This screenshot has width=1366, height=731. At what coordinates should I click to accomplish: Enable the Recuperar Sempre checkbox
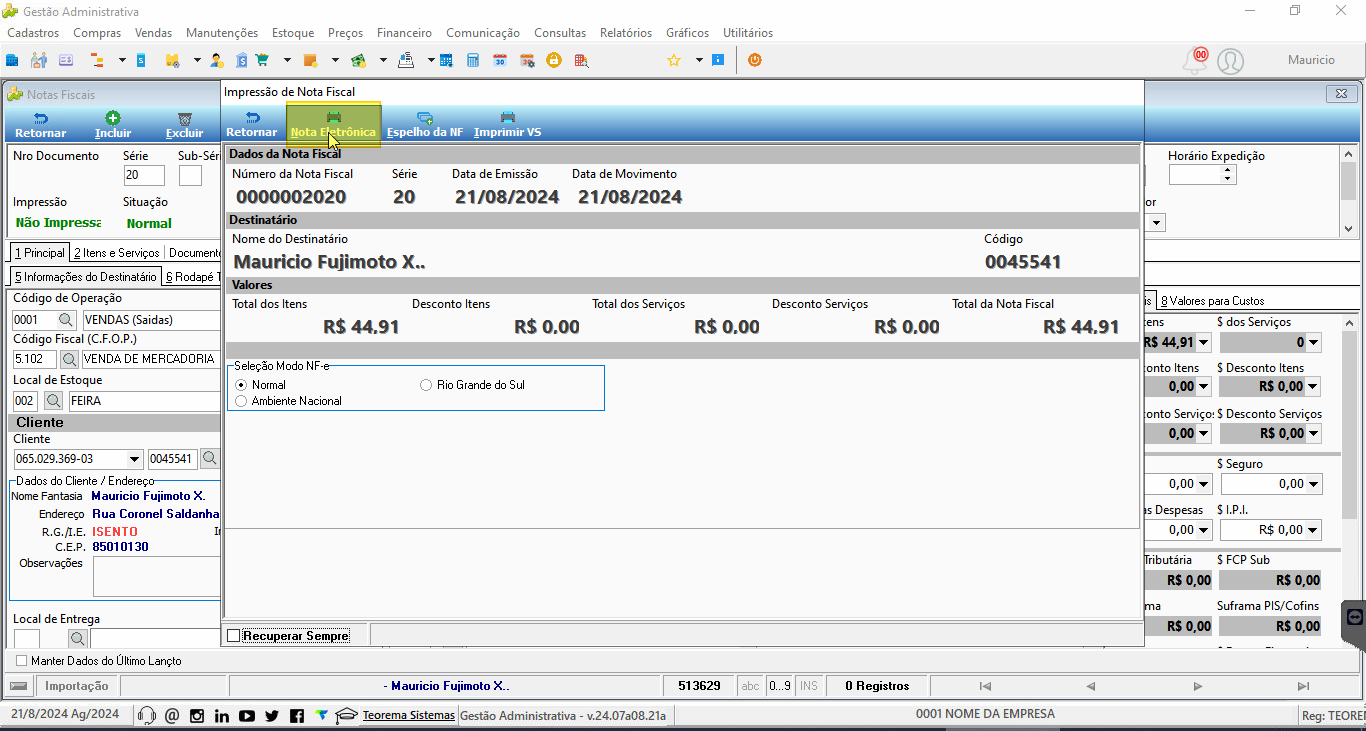(234, 636)
